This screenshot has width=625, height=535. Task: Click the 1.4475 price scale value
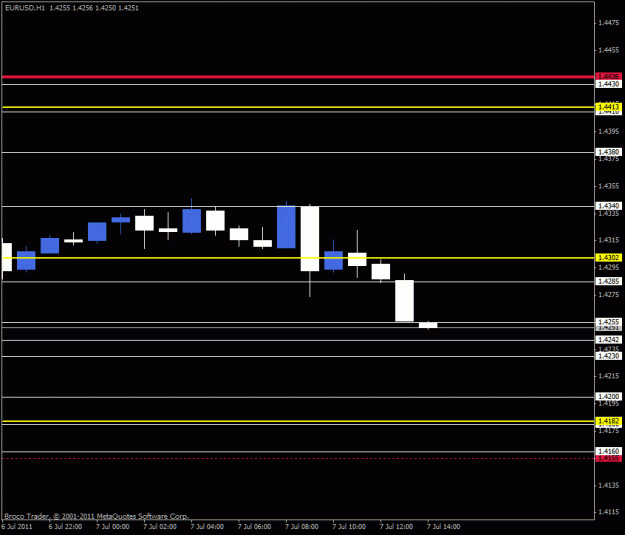(x=609, y=23)
